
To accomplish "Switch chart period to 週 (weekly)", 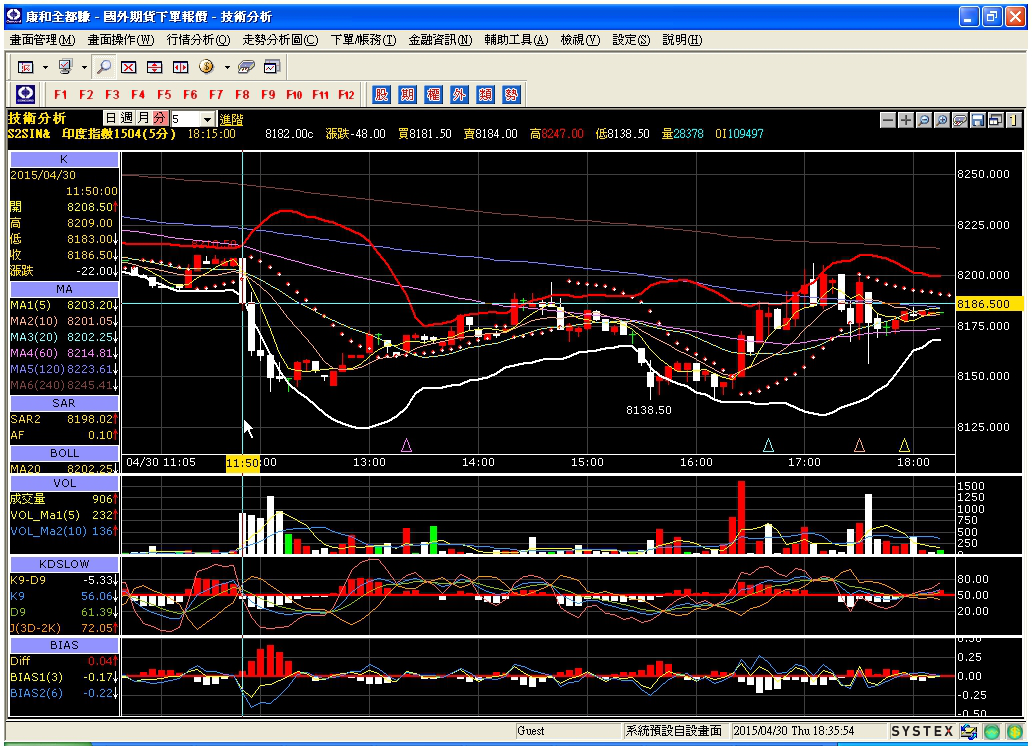I will coord(127,118).
